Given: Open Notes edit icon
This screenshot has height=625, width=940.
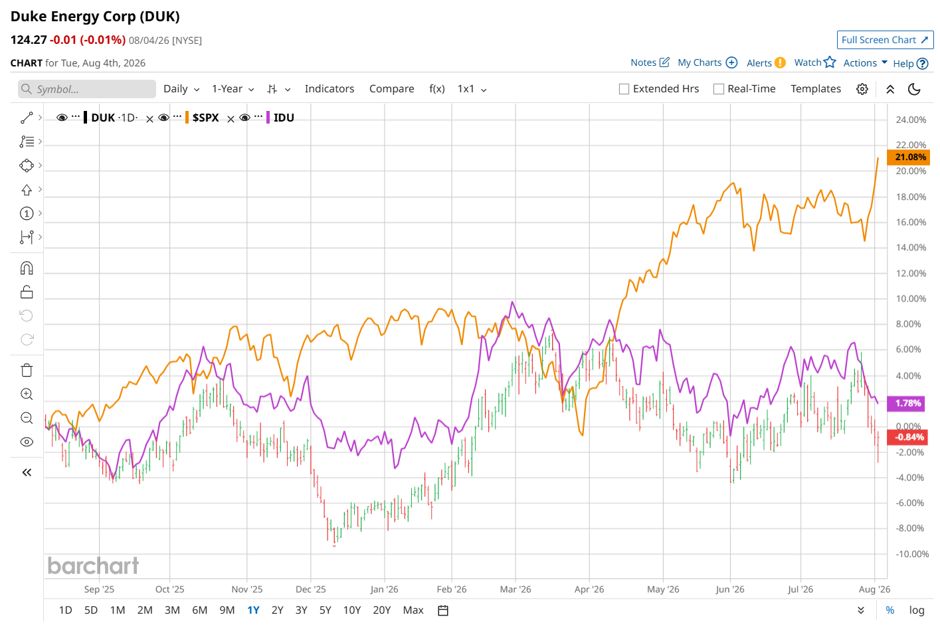Looking at the screenshot, I should click(664, 62).
